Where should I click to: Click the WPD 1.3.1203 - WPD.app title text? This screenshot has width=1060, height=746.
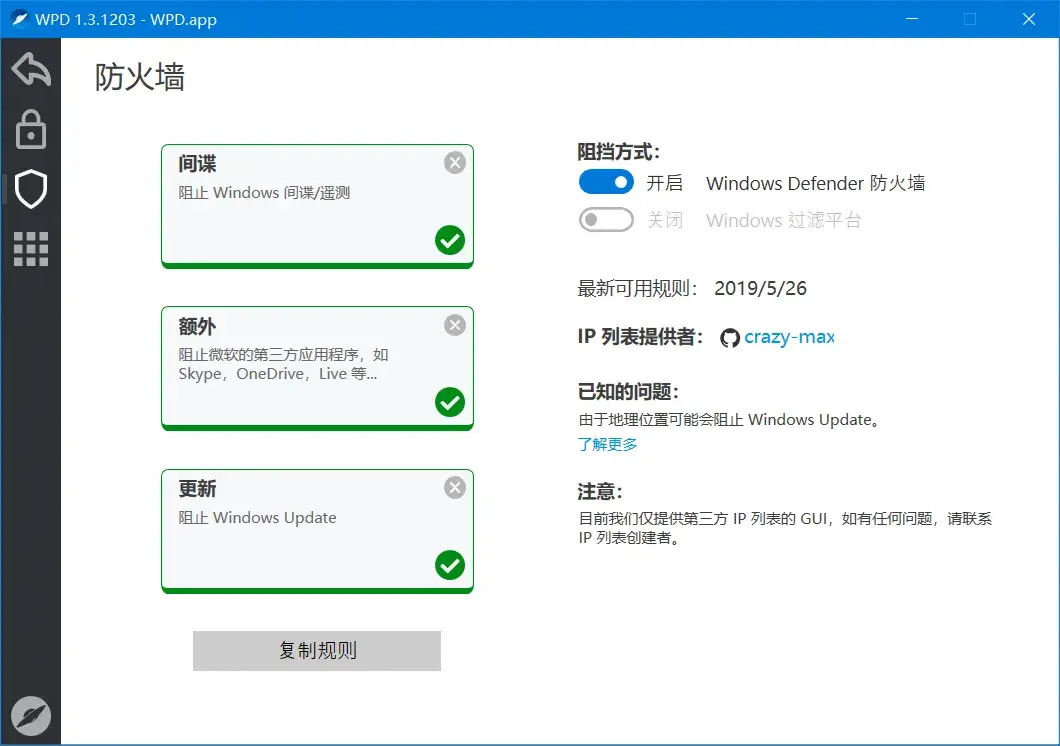(x=126, y=20)
